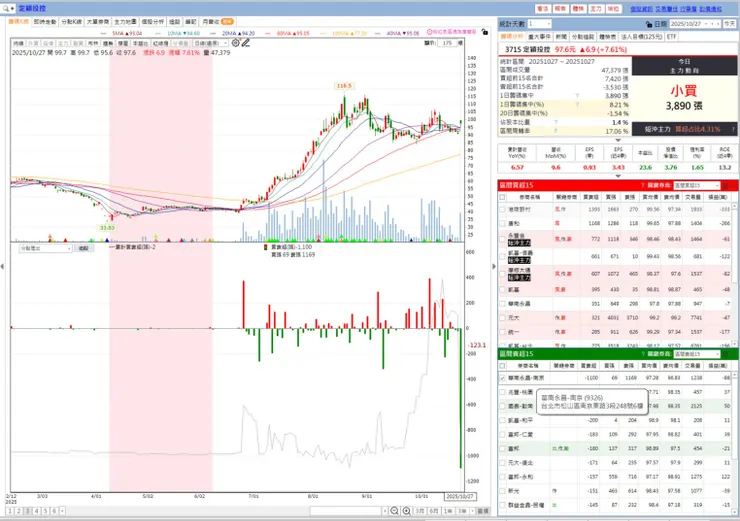Switch to 主力地圖 tab
740x521 pixels.
[126, 22]
